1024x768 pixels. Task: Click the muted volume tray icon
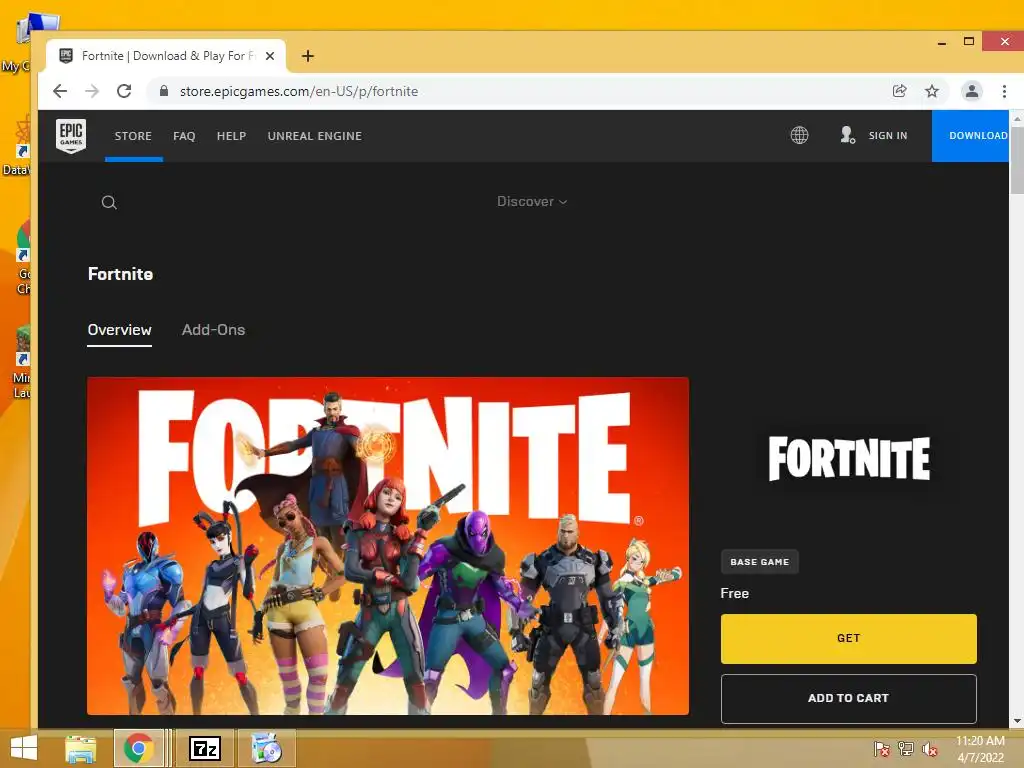pyautogui.click(x=930, y=749)
